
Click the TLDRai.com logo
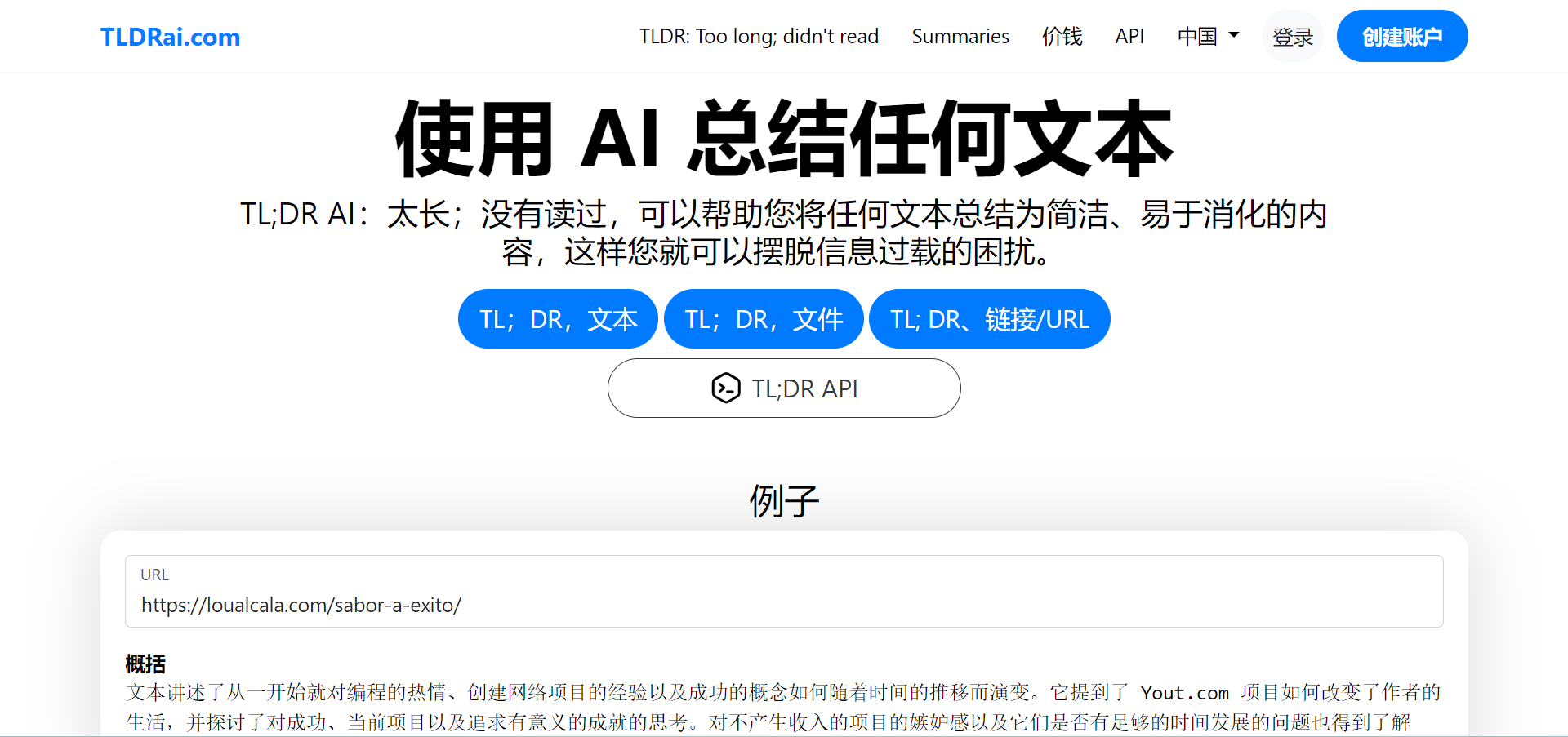click(x=170, y=37)
